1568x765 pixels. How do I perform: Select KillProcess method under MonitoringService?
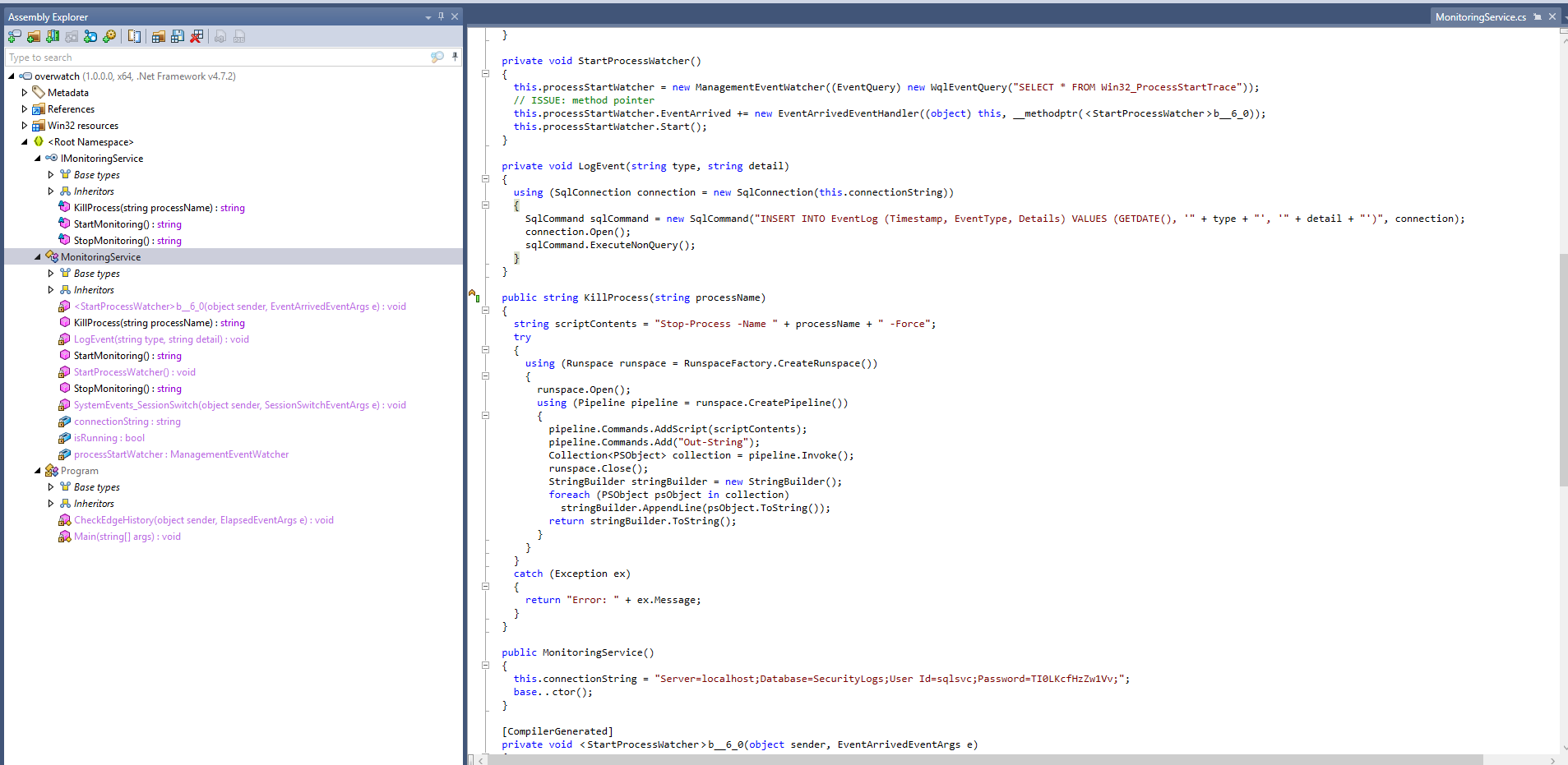click(160, 323)
